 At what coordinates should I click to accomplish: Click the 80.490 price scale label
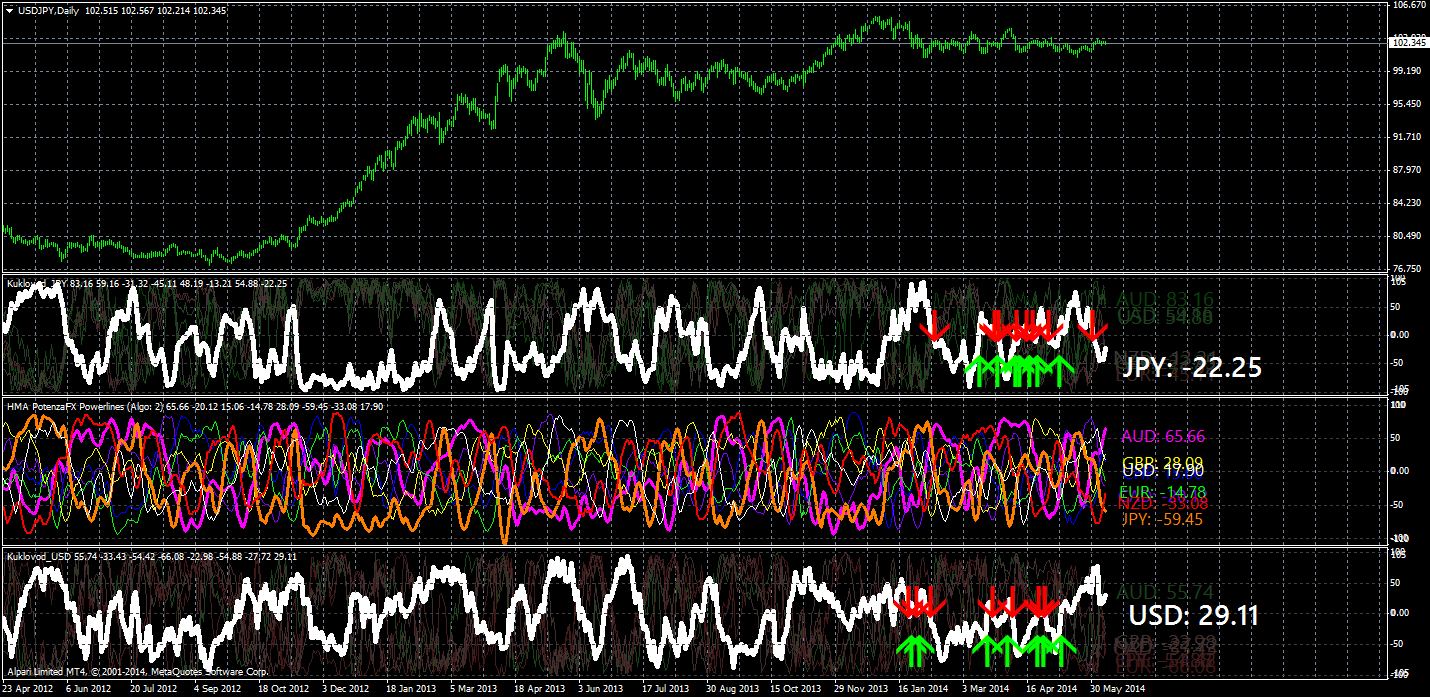(x=1406, y=236)
